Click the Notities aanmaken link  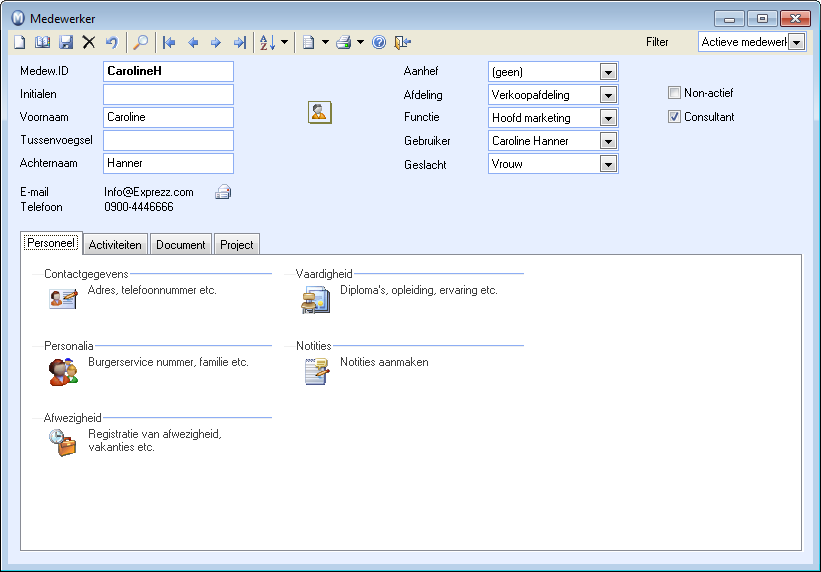pos(384,362)
